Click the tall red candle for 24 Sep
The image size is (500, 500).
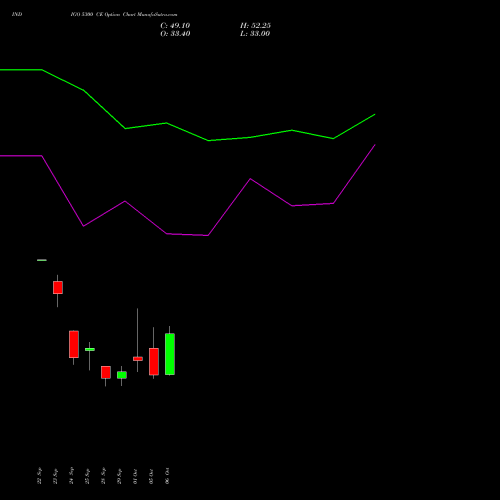(x=74, y=344)
